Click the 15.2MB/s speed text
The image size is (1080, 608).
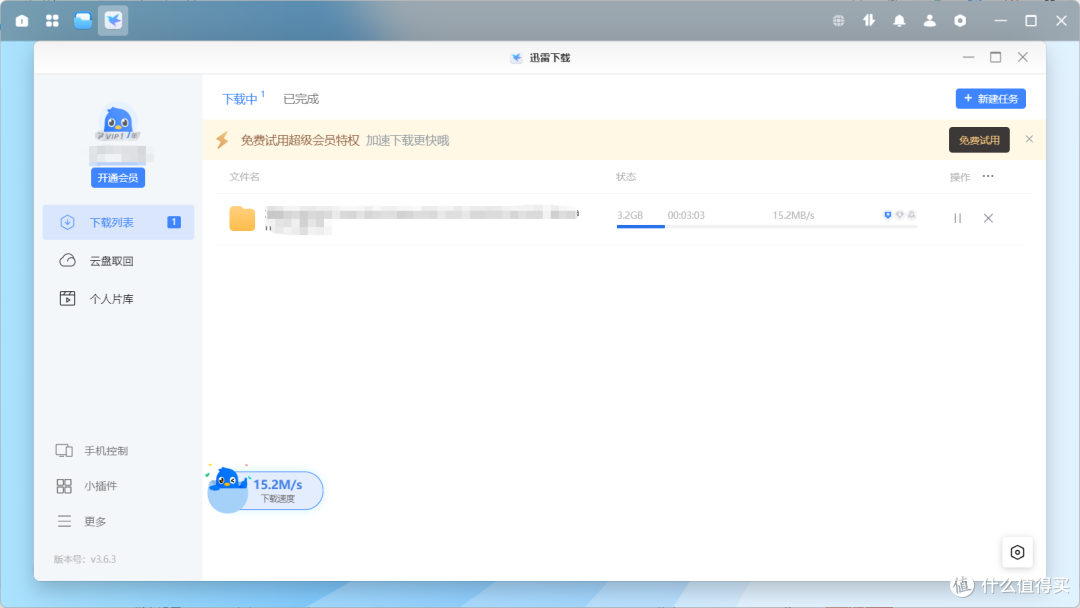click(793, 216)
